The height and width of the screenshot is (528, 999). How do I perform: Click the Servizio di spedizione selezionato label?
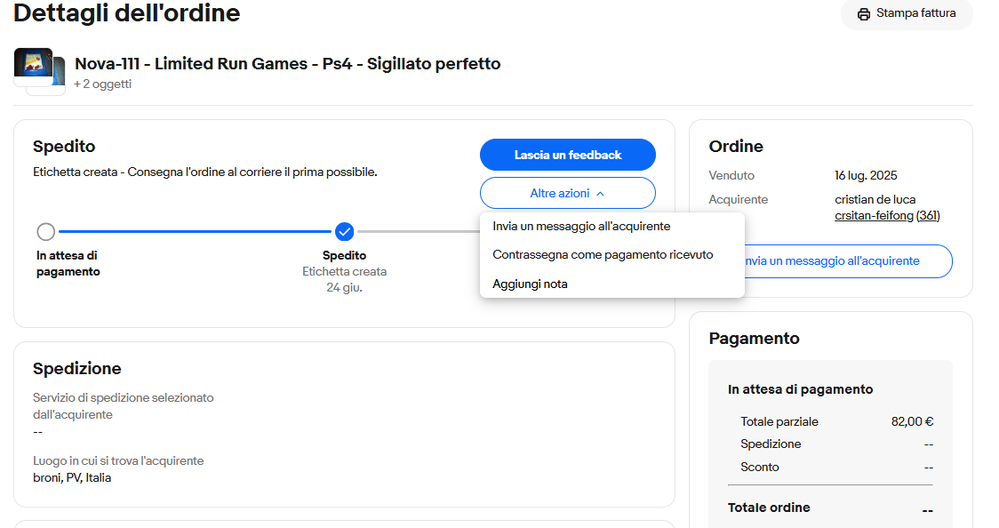point(123,406)
